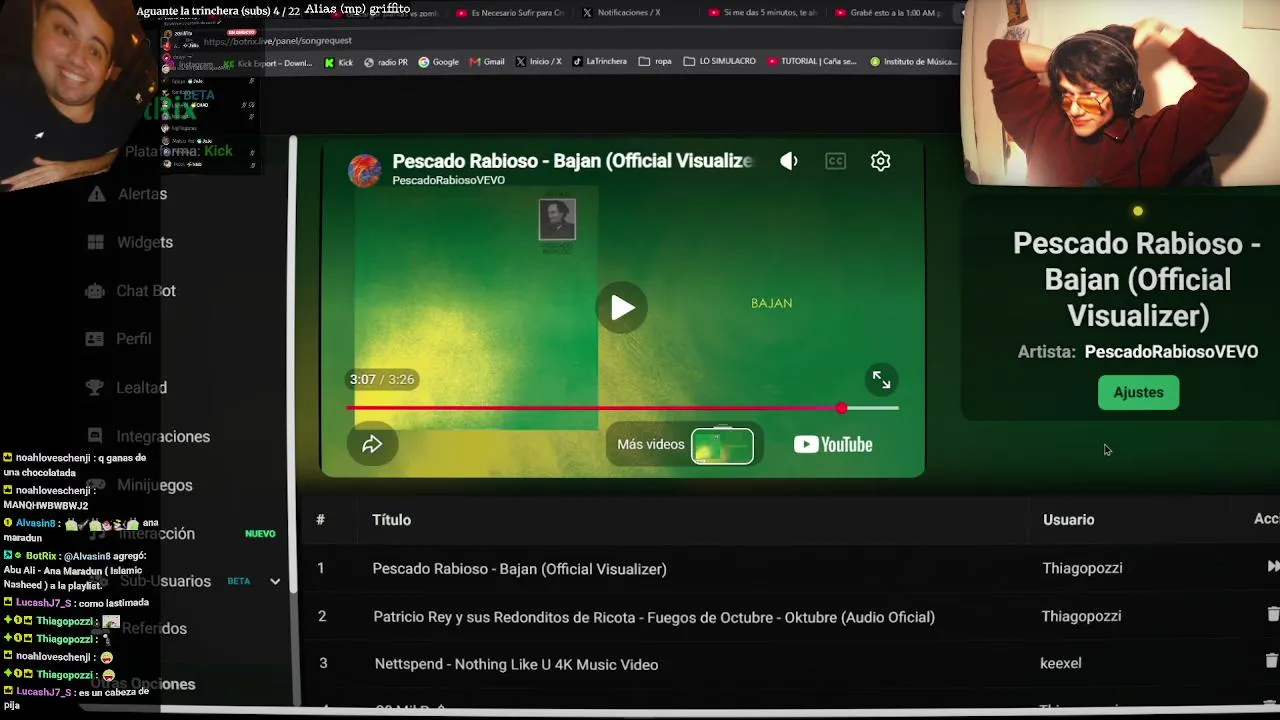Delete the Nettspend song request

[1271, 661]
